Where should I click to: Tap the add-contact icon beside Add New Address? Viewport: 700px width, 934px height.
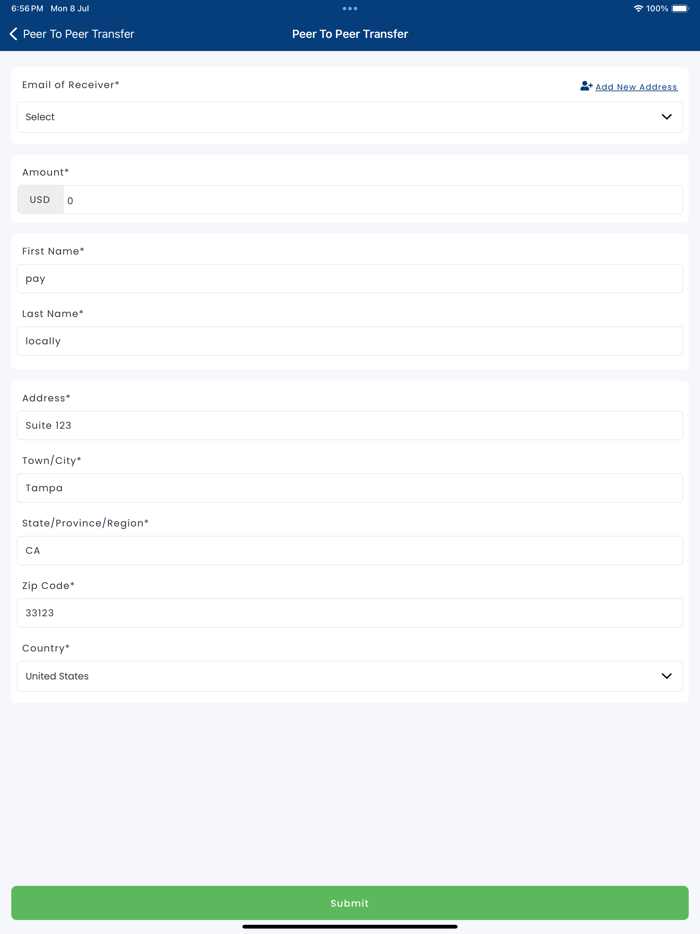click(585, 86)
